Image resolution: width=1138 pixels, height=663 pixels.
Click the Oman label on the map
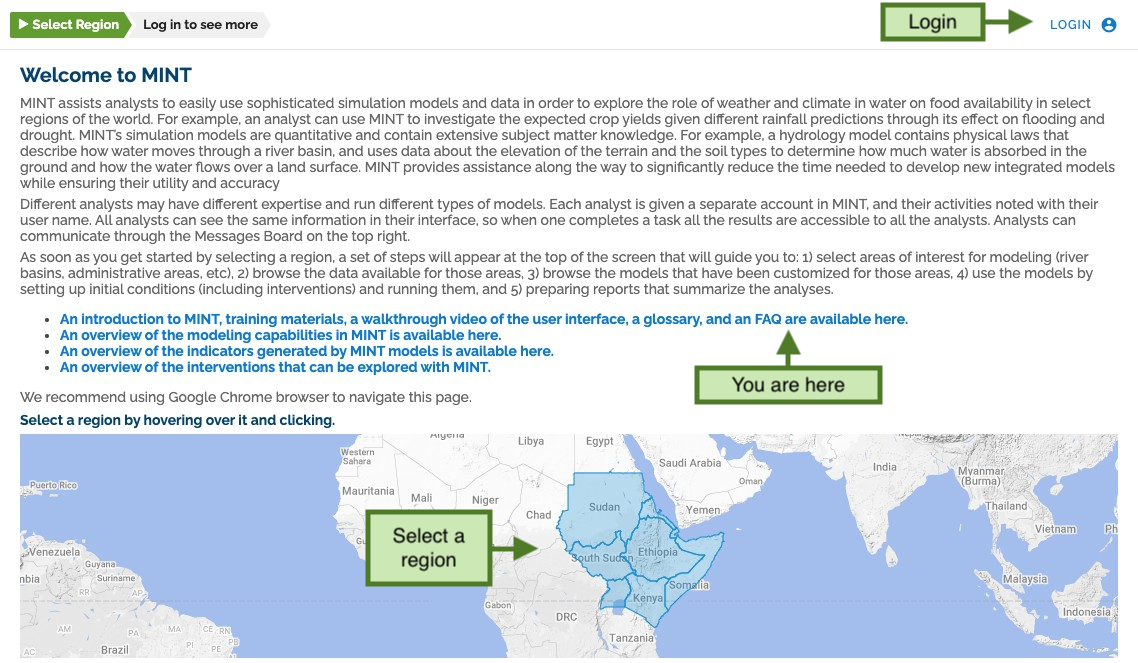(750, 480)
